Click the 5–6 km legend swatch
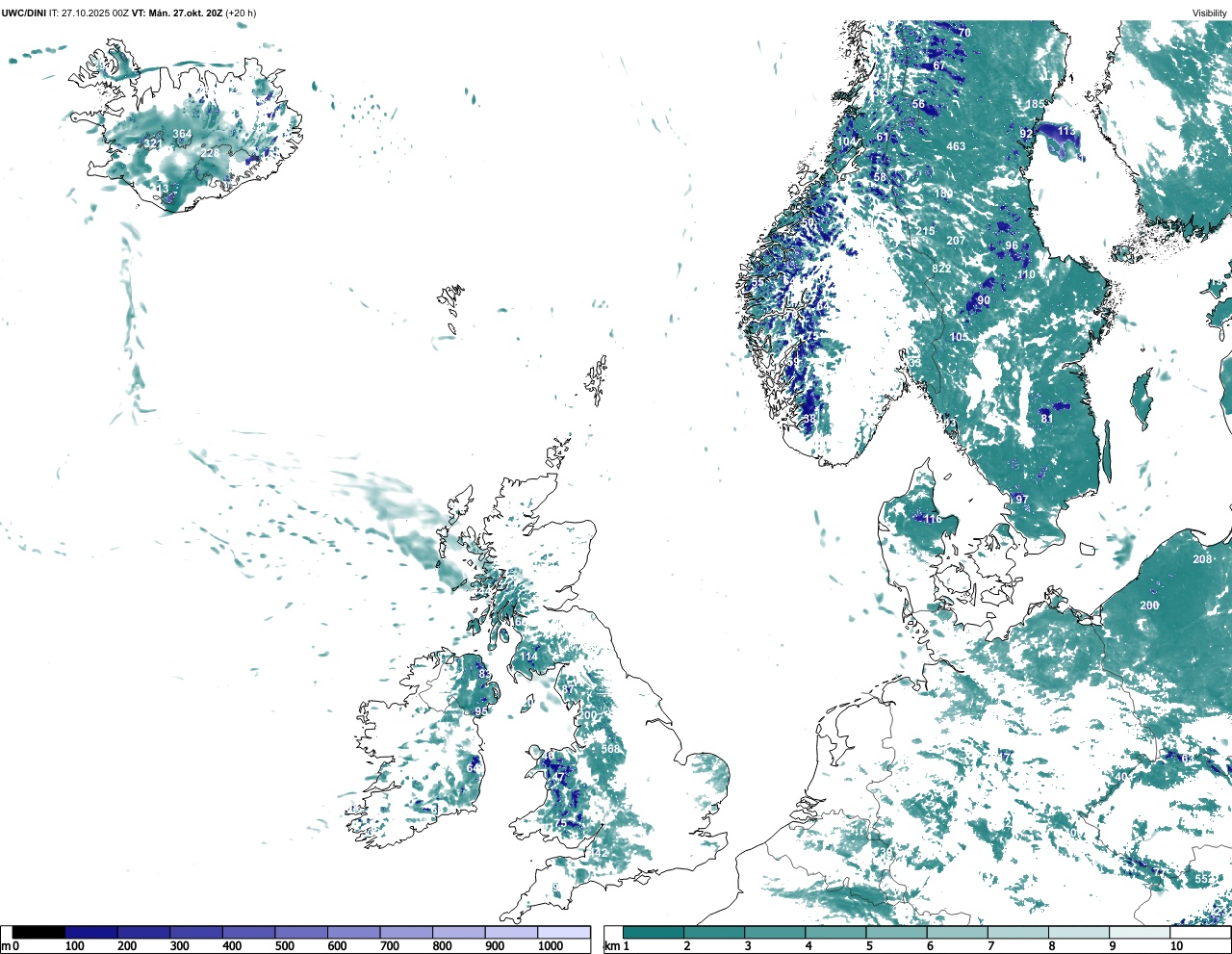Image resolution: width=1232 pixels, height=954 pixels. tap(897, 932)
